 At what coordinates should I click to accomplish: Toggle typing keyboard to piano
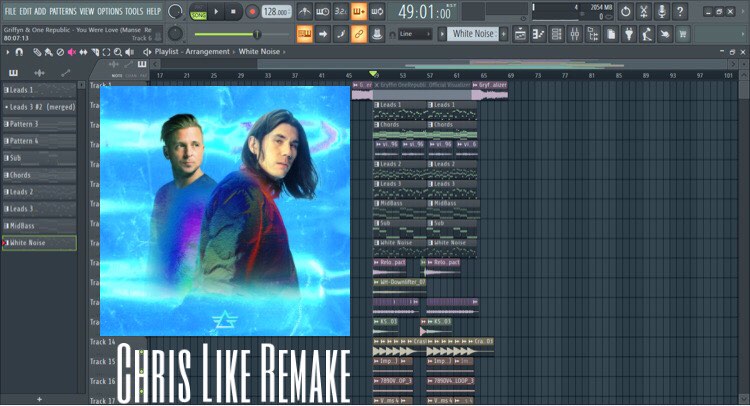pyautogui.click(x=305, y=34)
